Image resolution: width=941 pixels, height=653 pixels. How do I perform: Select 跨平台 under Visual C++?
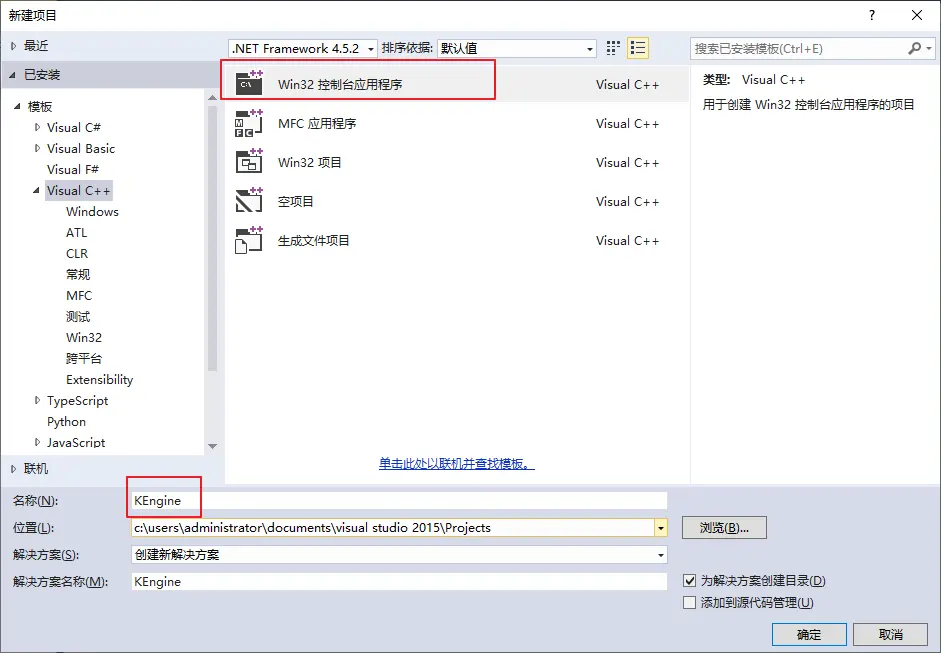(x=84, y=358)
